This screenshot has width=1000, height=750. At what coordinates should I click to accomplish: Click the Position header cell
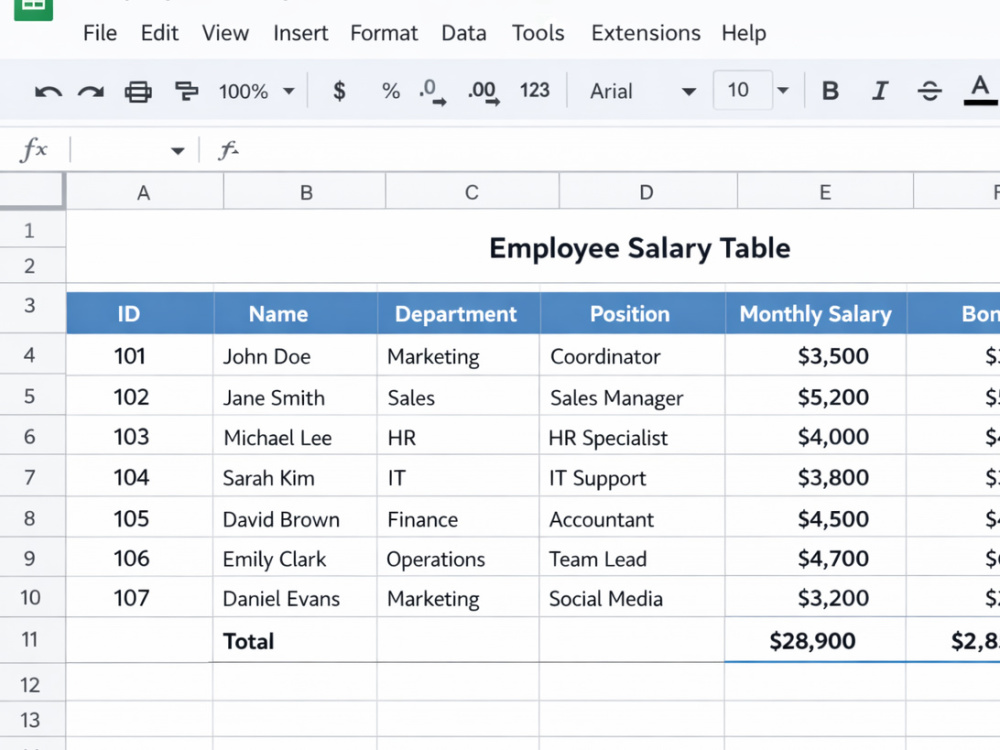click(x=632, y=313)
